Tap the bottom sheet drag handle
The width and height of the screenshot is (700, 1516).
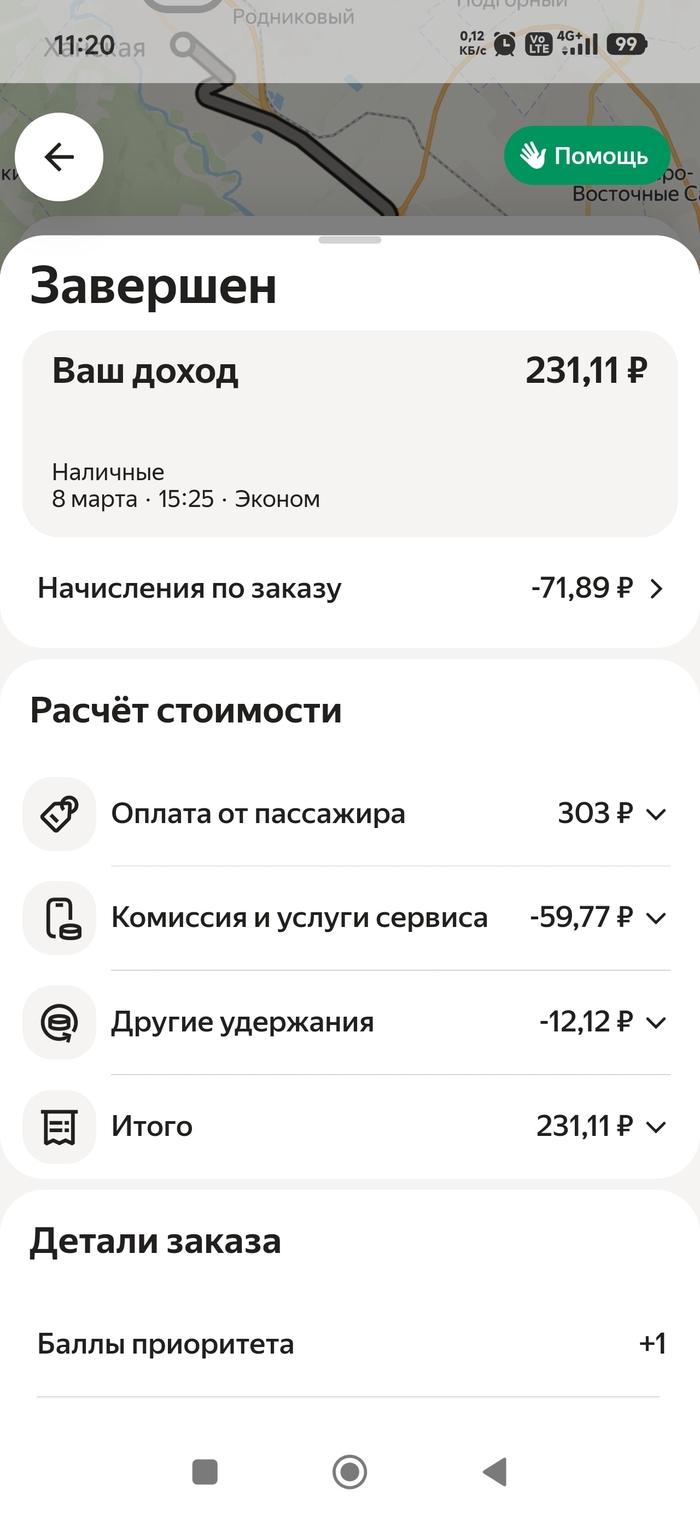pyautogui.click(x=350, y=240)
